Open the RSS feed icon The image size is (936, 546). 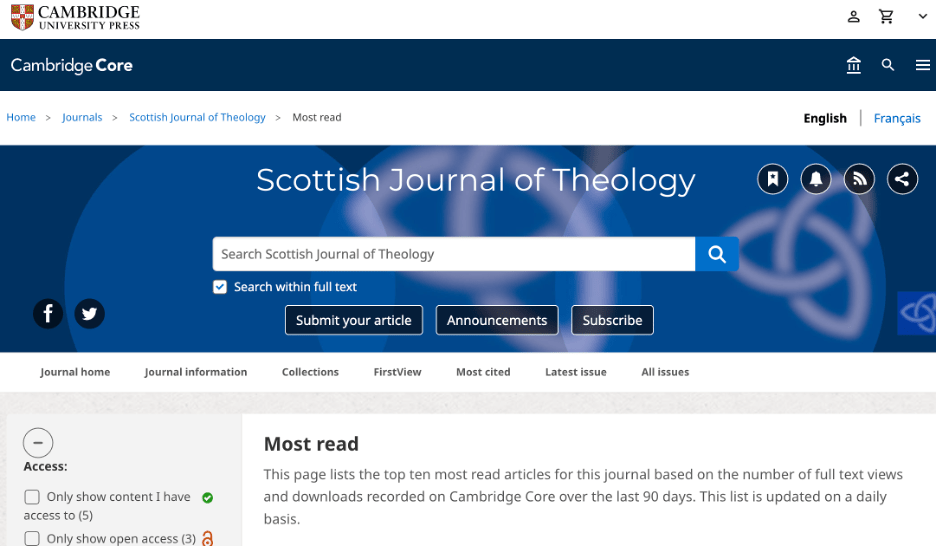[x=859, y=179]
